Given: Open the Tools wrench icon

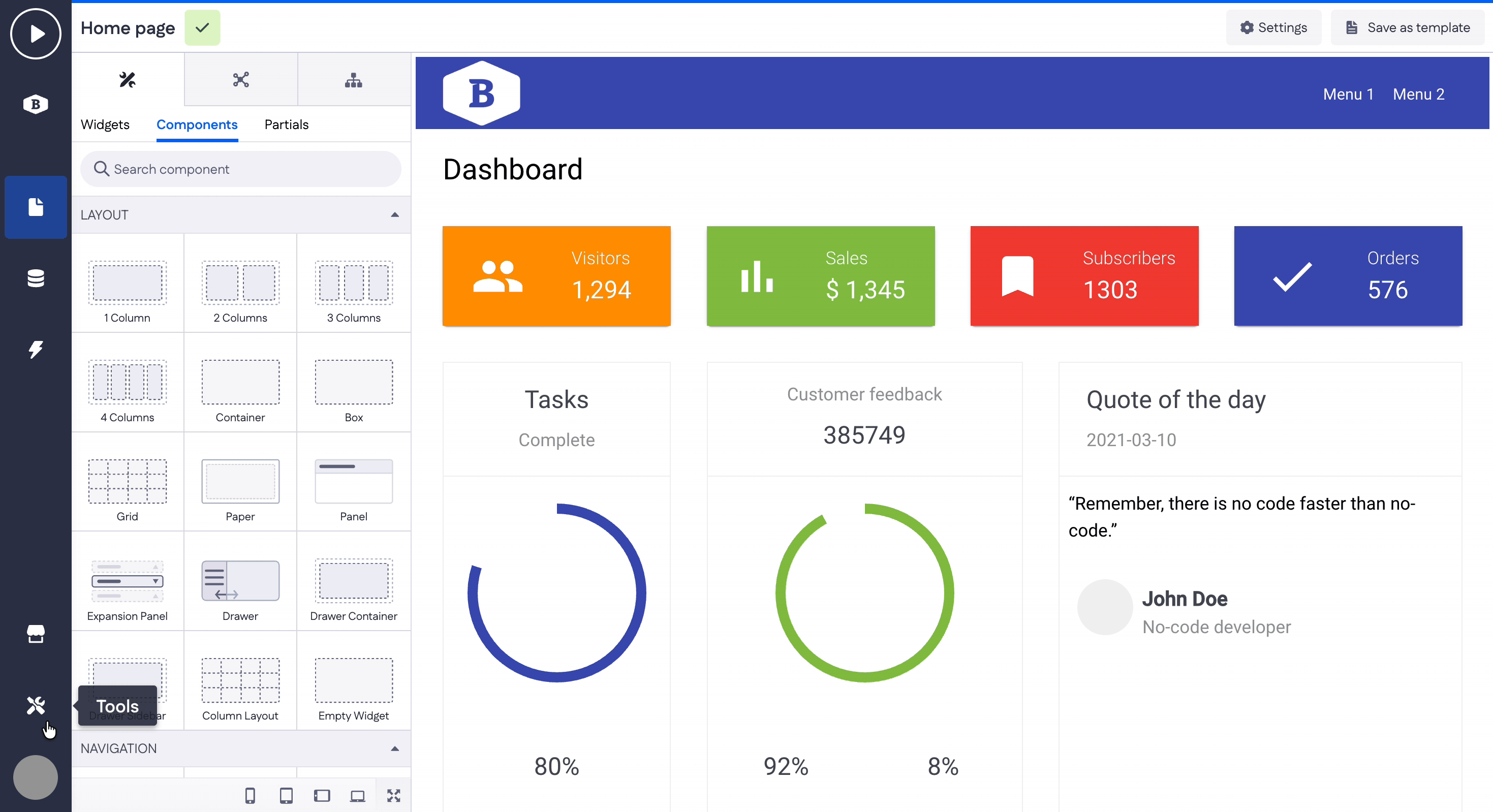Looking at the screenshot, I should 36,705.
